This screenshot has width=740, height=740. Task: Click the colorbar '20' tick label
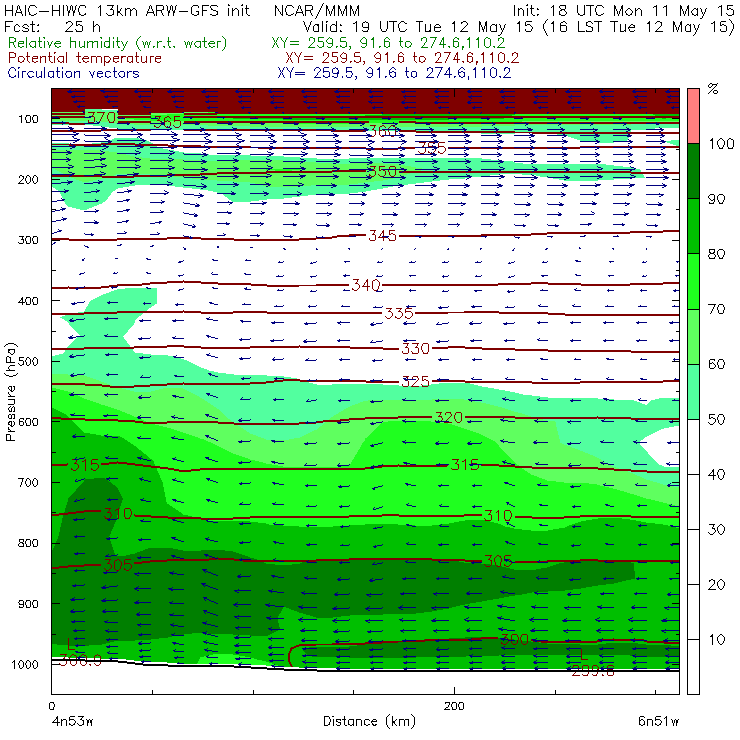[716, 585]
